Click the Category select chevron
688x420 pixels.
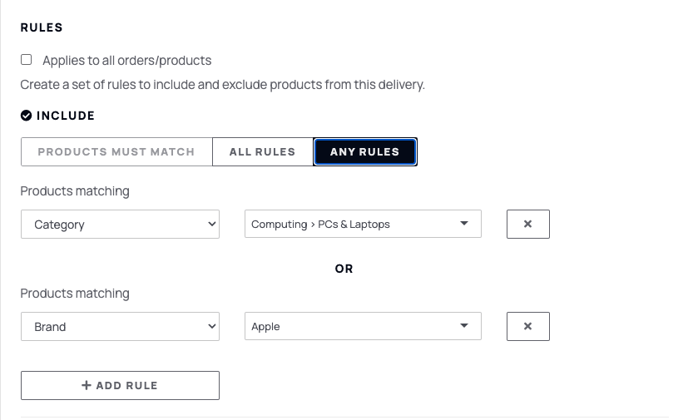(x=212, y=224)
